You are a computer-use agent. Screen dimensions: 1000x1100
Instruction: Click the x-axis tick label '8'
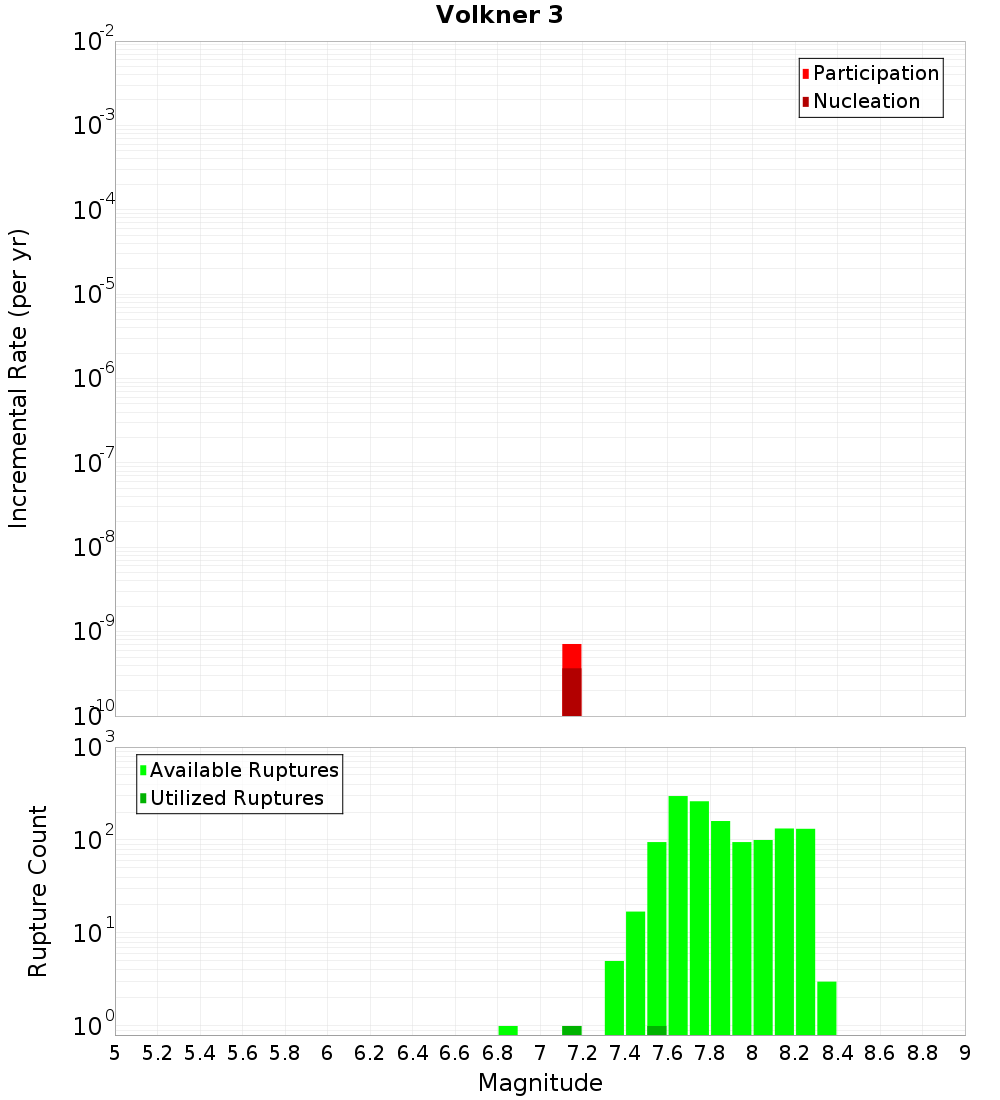[x=752, y=1054]
